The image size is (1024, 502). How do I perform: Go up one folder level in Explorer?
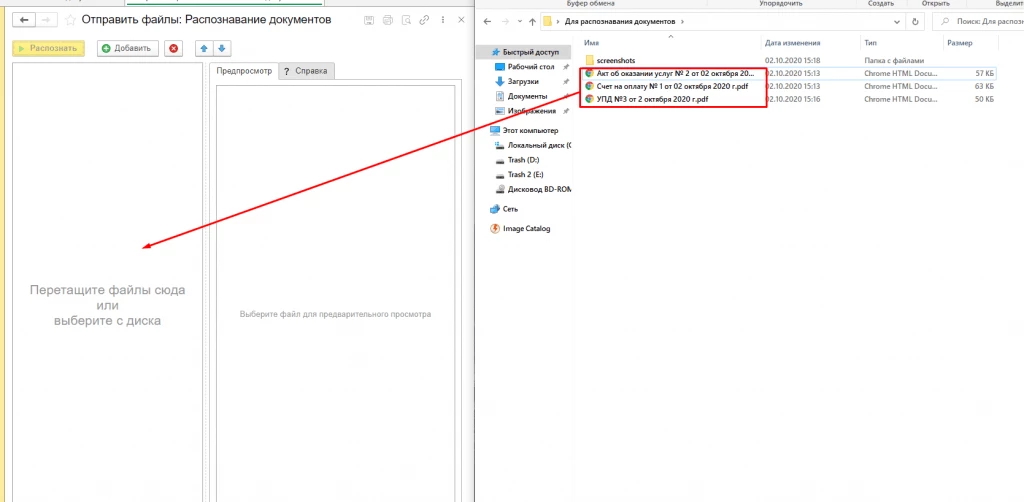532,22
